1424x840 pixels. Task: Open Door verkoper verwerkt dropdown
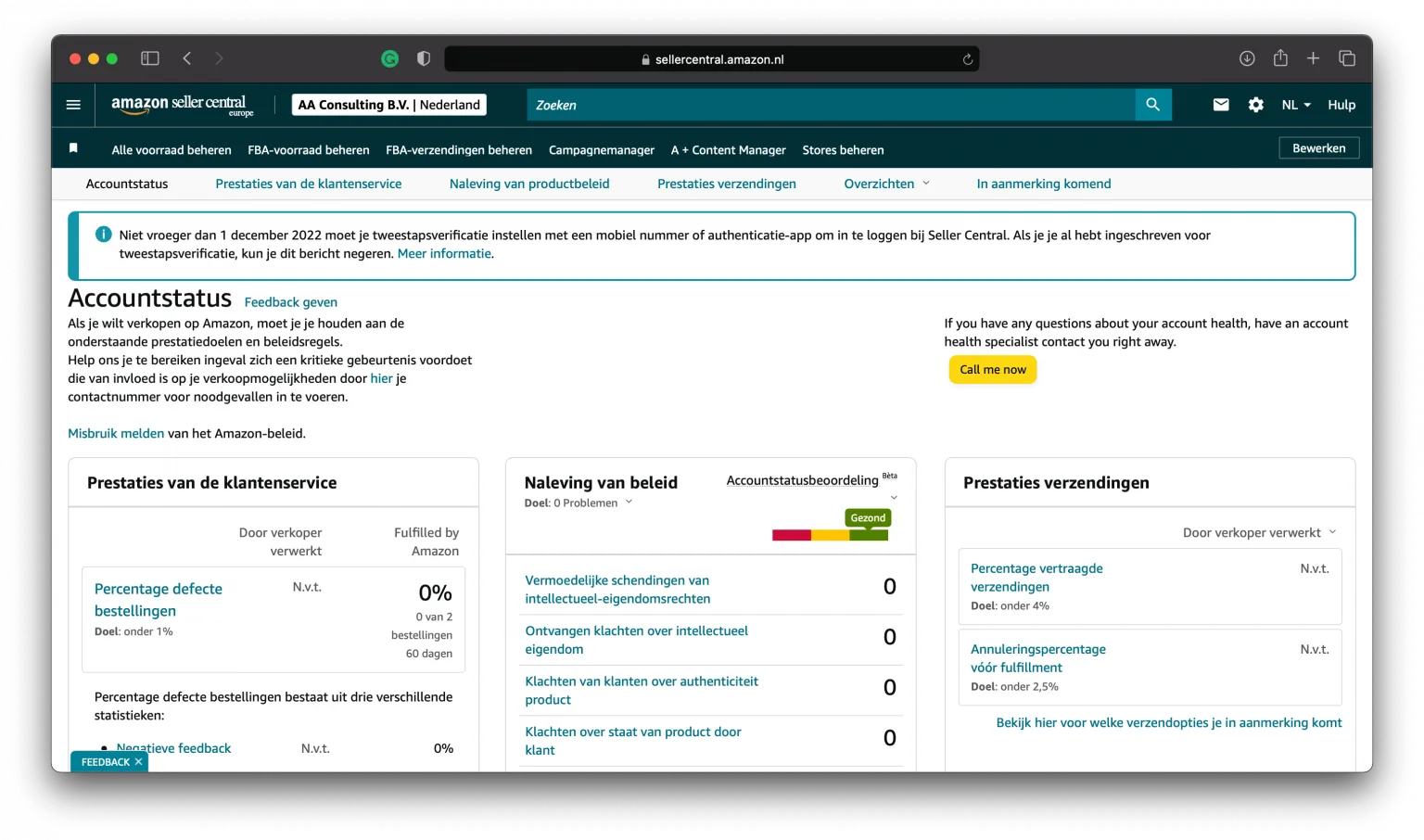click(x=1259, y=532)
